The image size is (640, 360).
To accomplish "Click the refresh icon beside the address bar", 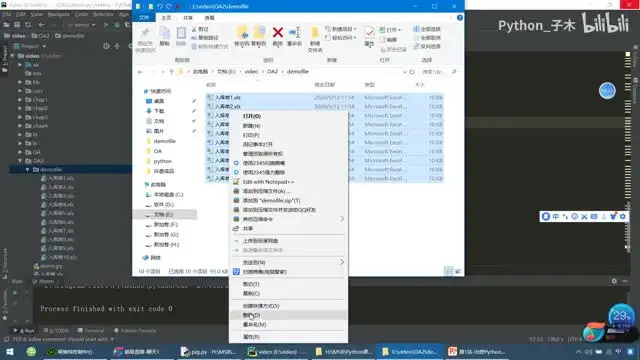I will [x=412, y=72].
